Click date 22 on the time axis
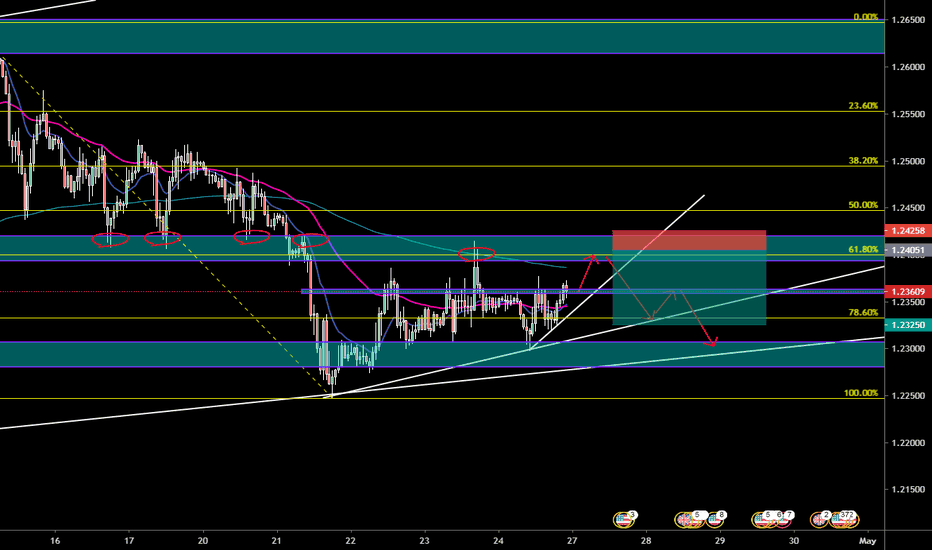Viewport: 932px width, 550px height. pyautogui.click(x=350, y=540)
